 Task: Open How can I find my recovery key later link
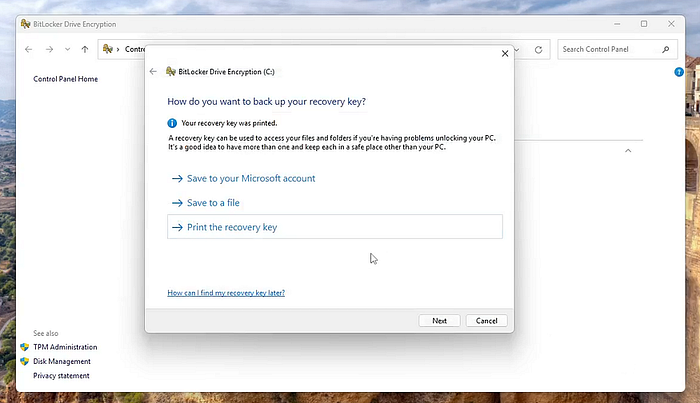226,293
